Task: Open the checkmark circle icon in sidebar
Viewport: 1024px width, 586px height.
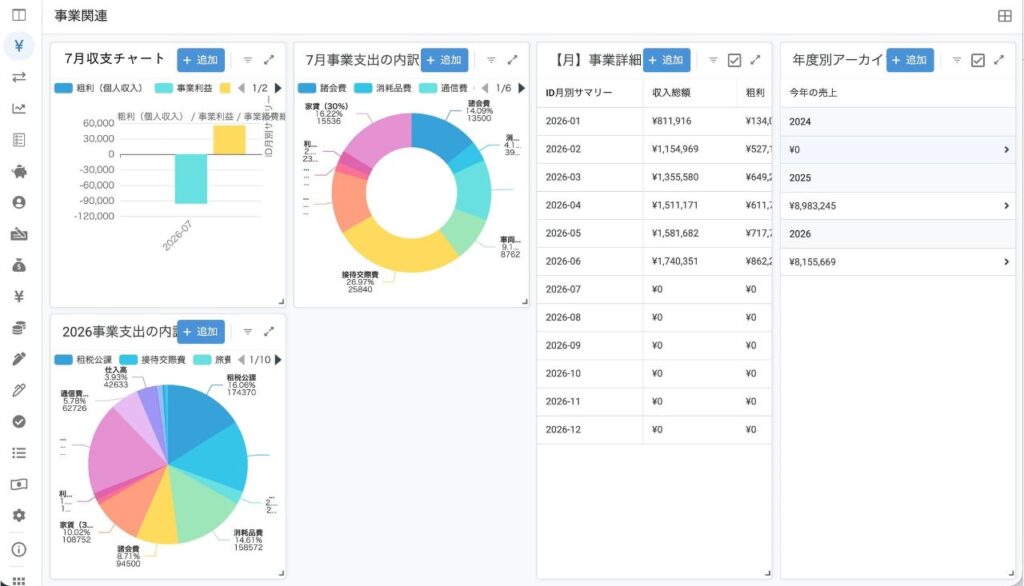Action: click(x=19, y=421)
